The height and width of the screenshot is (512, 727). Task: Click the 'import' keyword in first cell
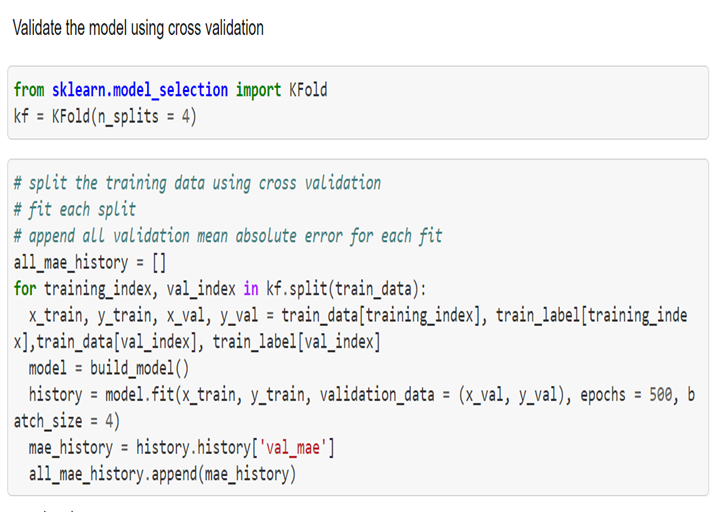tap(258, 90)
